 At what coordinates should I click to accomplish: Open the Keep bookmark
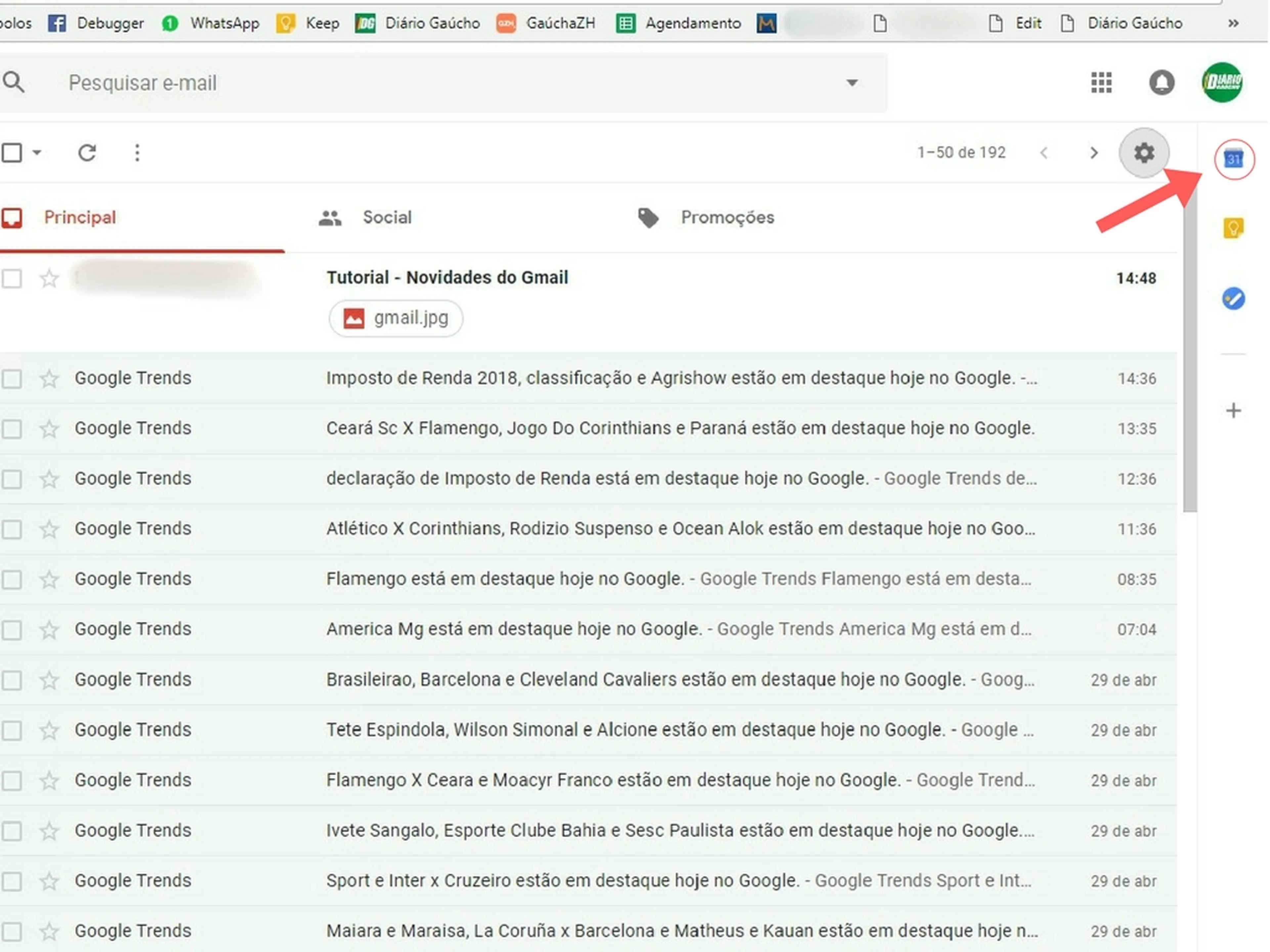point(308,23)
